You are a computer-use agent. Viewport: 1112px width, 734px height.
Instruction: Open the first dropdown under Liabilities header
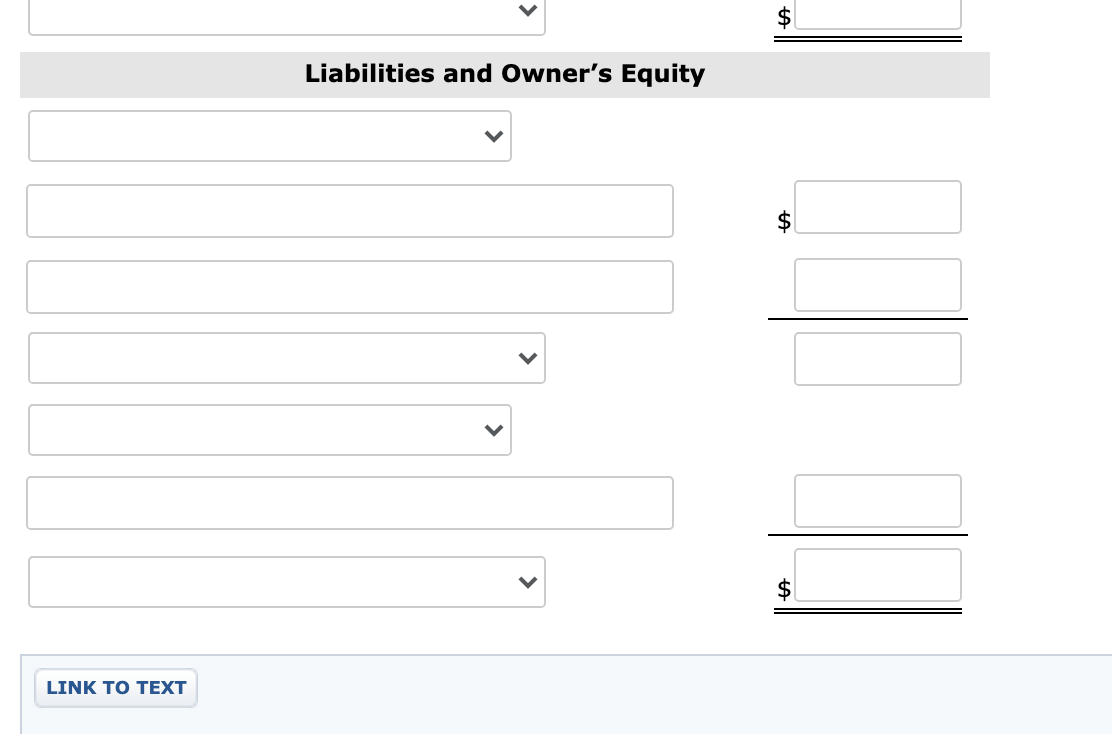tap(270, 136)
